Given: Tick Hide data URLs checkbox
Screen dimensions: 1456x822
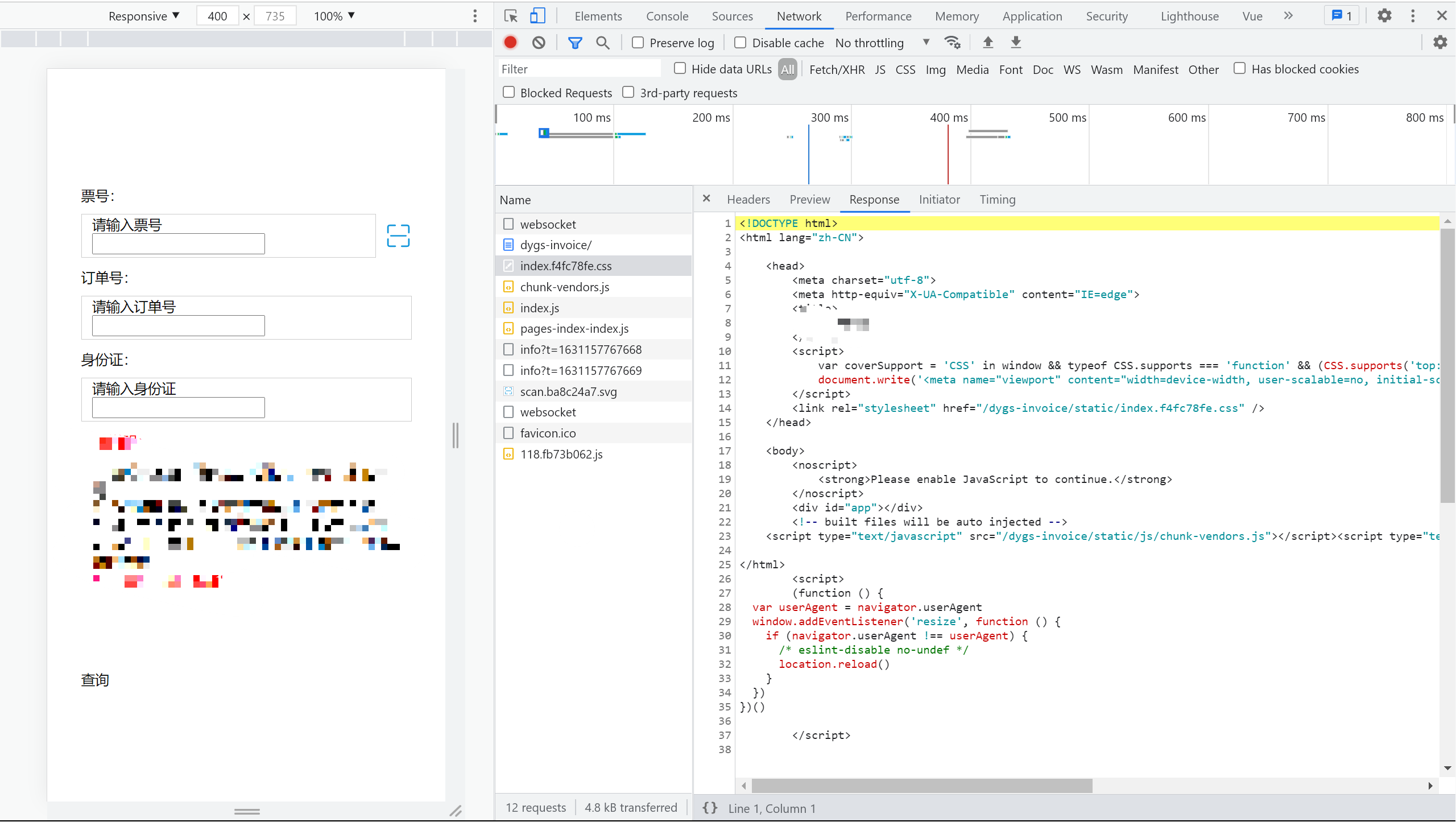Looking at the screenshot, I should pyautogui.click(x=680, y=69).
